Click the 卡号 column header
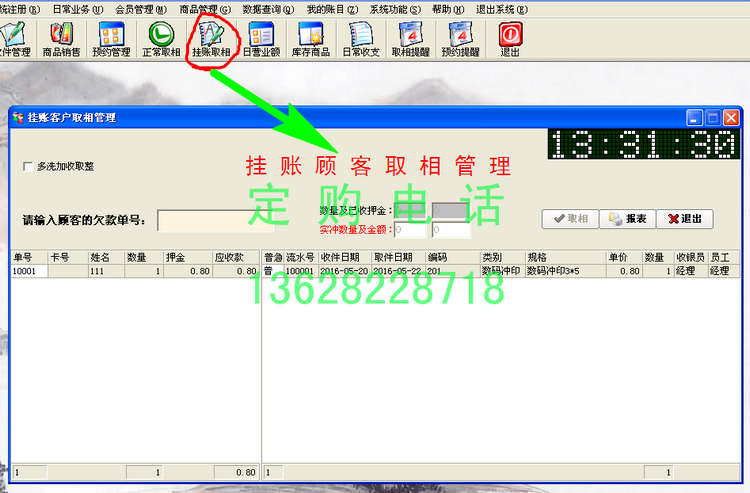This screenshot has width=750, height=493. pos(68,257)
